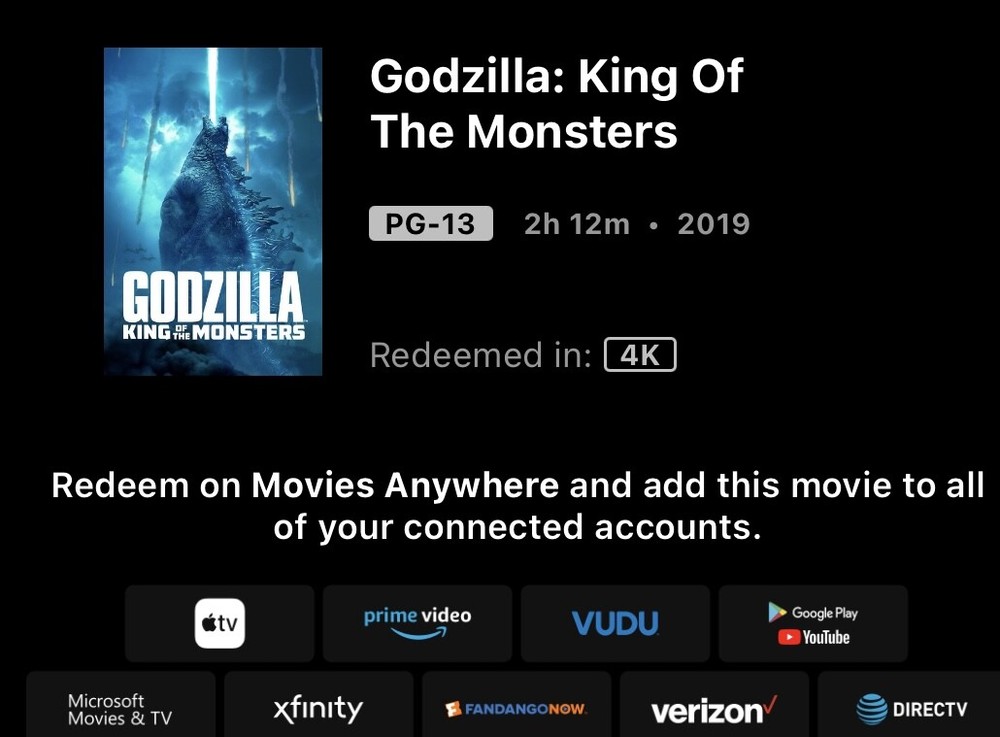
Task: Open the Microsoft Movies & TV tile
Action: [x=120, y=709]
